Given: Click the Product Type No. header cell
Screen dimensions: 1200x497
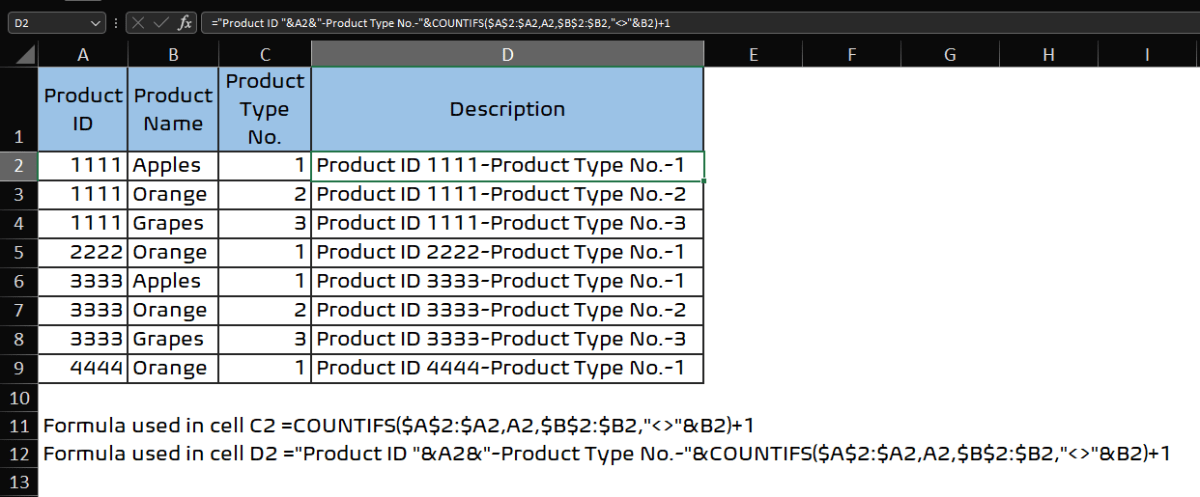Looking at the screenshot, I should (x=265, y=109).
